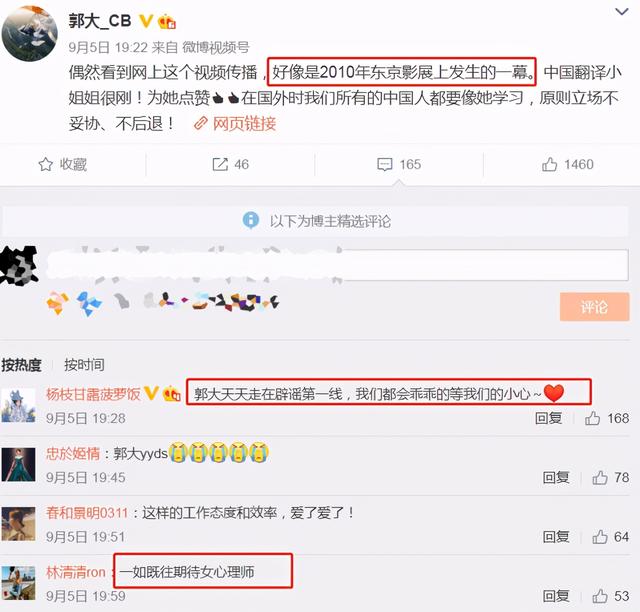The height and width of the screenshot is (612, 640).
Task: Open the post options chevron menu
Action: click(x=621, y=12)
